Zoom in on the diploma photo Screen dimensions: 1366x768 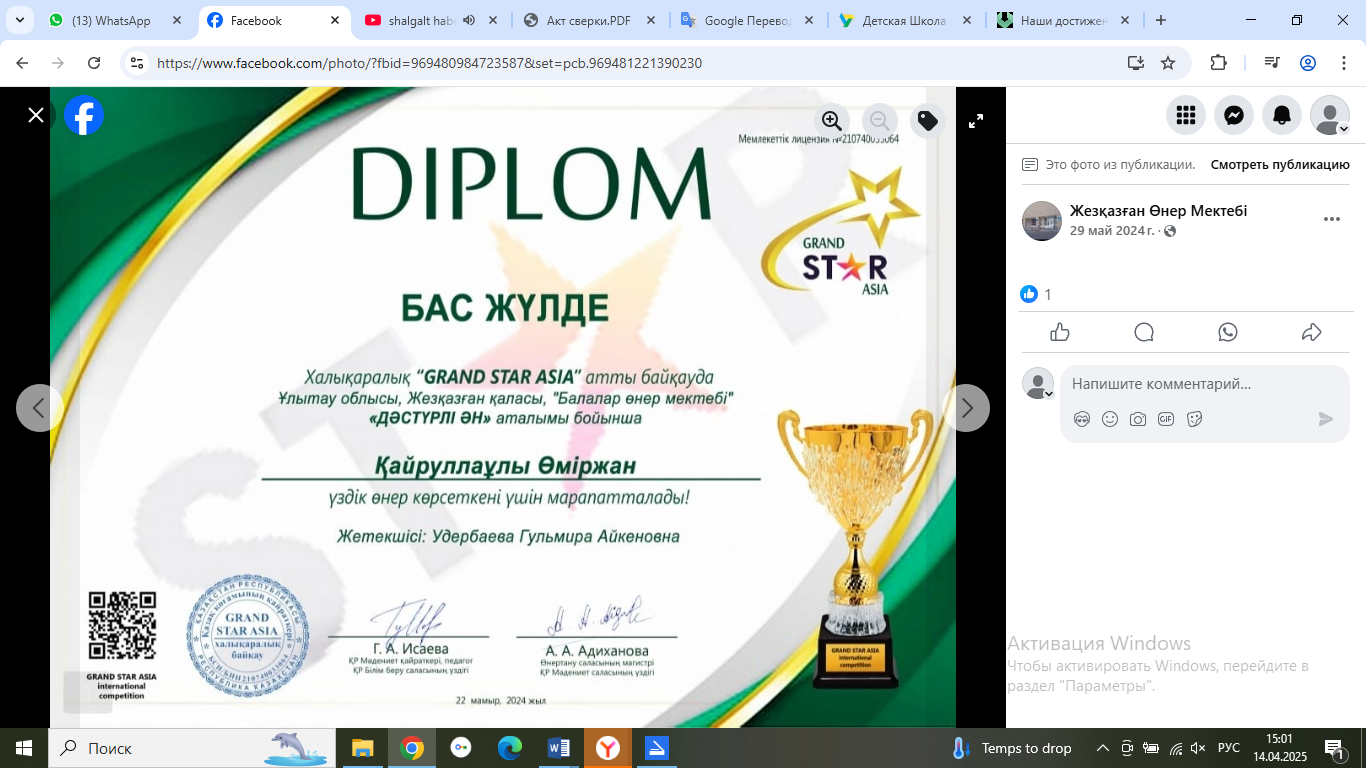click(x=832, y=121)
